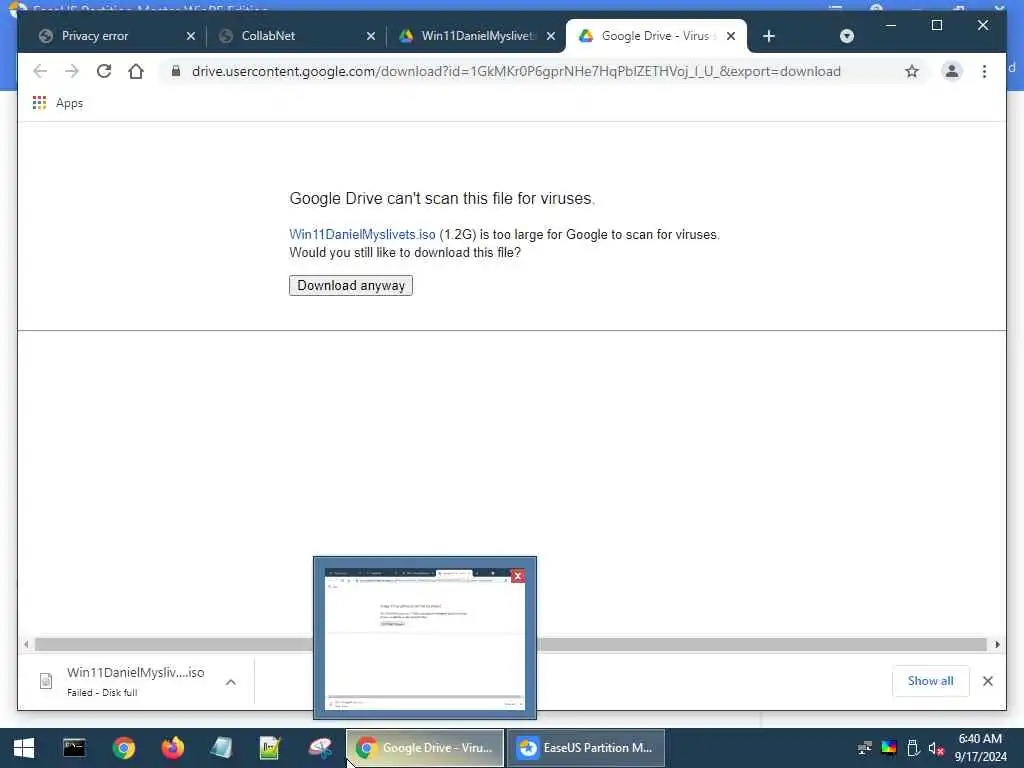Close the Google Drive - Virus tab
This screenshot has width=1024, height=768.
[731, 36]
